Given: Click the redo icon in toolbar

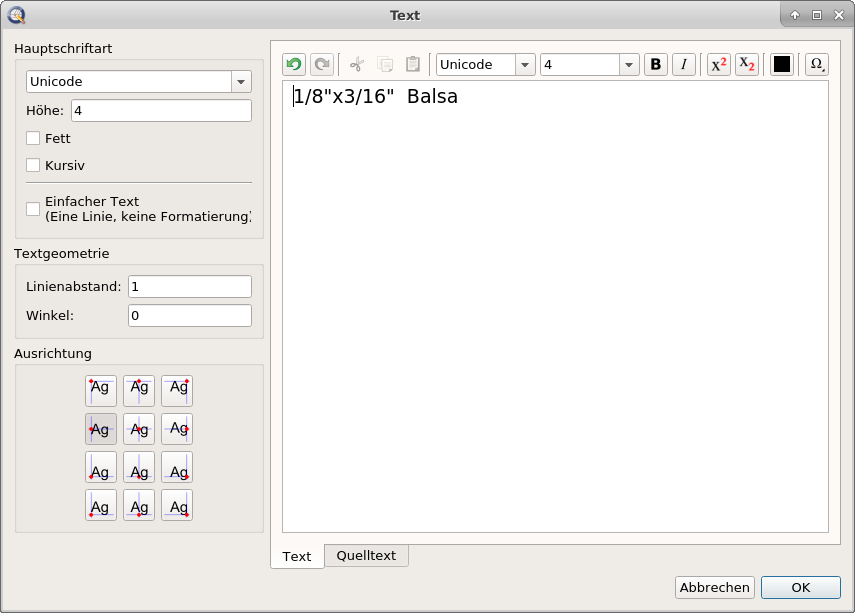Looking at the screenshot, I should [x=321, y=65].
